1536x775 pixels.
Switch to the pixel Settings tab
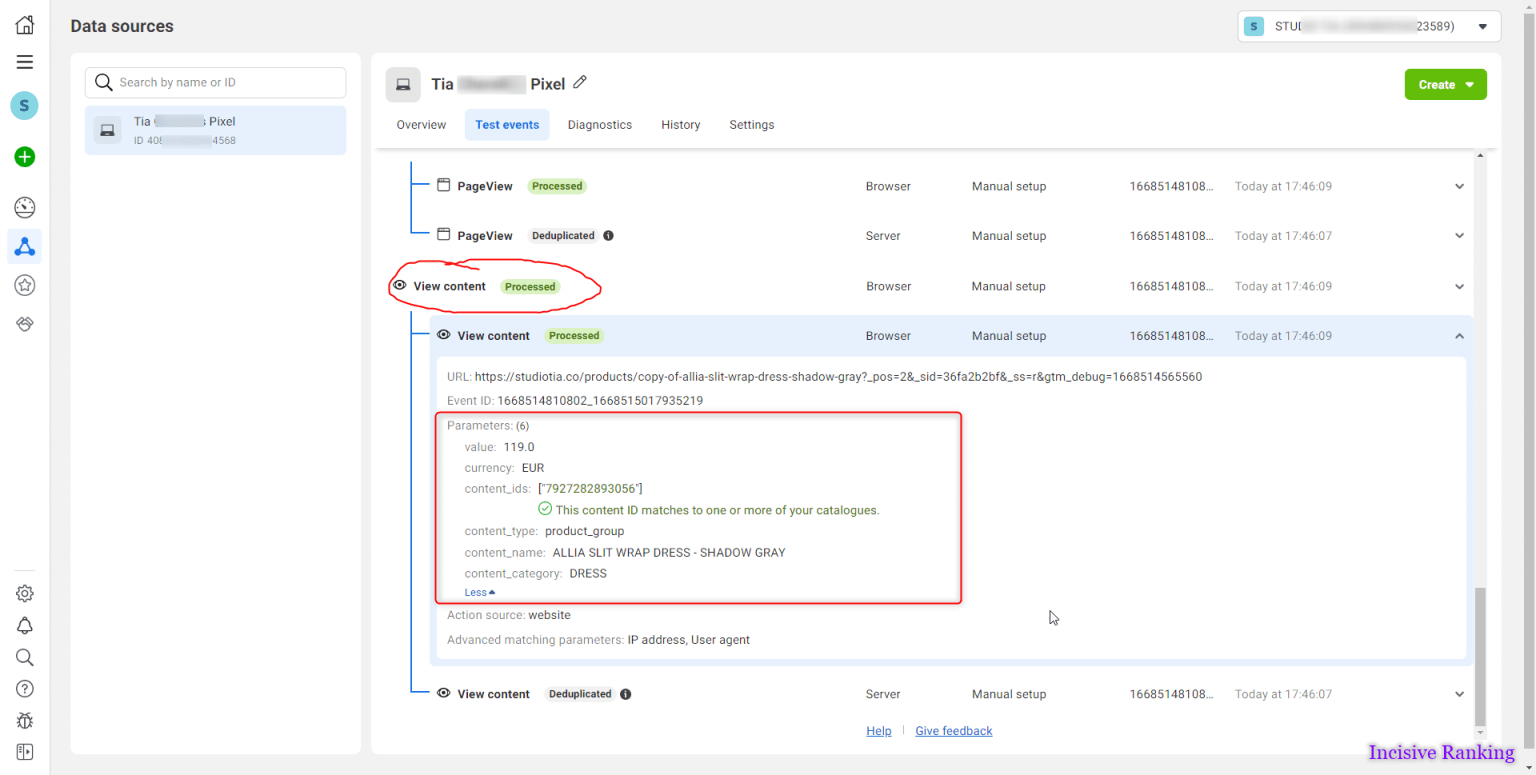click(x=752, y=125)
